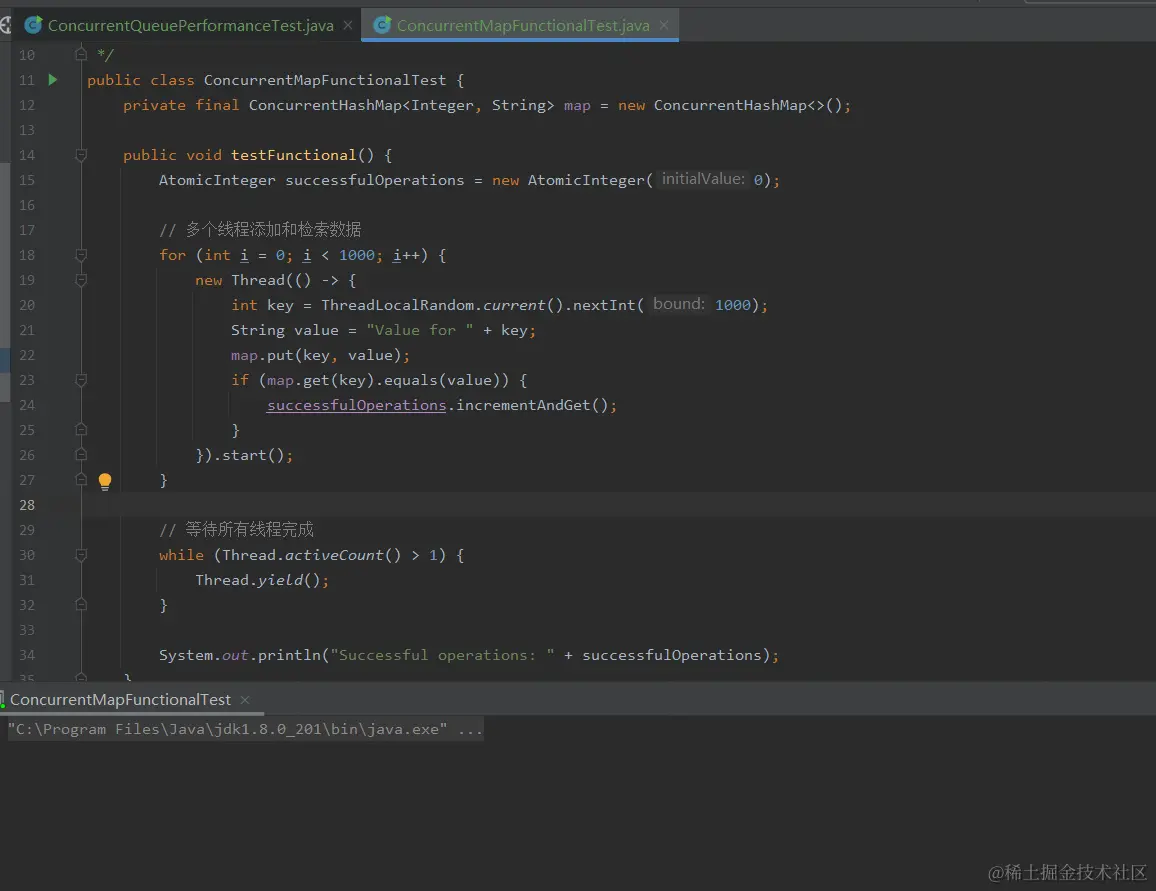Click the ThreadLocalRandom identifier on line 20
This screenshot has height=891, width=1156.
coord(397,305)
